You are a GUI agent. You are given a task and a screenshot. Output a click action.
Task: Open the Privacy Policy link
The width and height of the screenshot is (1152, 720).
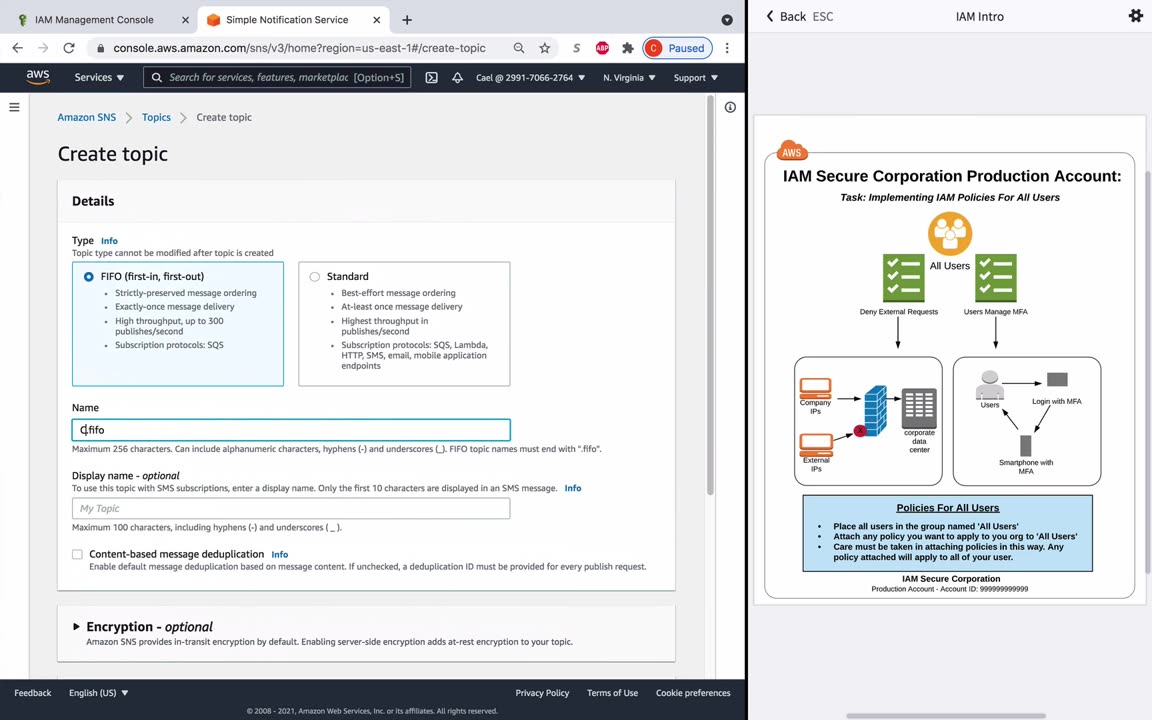[542, 693]
